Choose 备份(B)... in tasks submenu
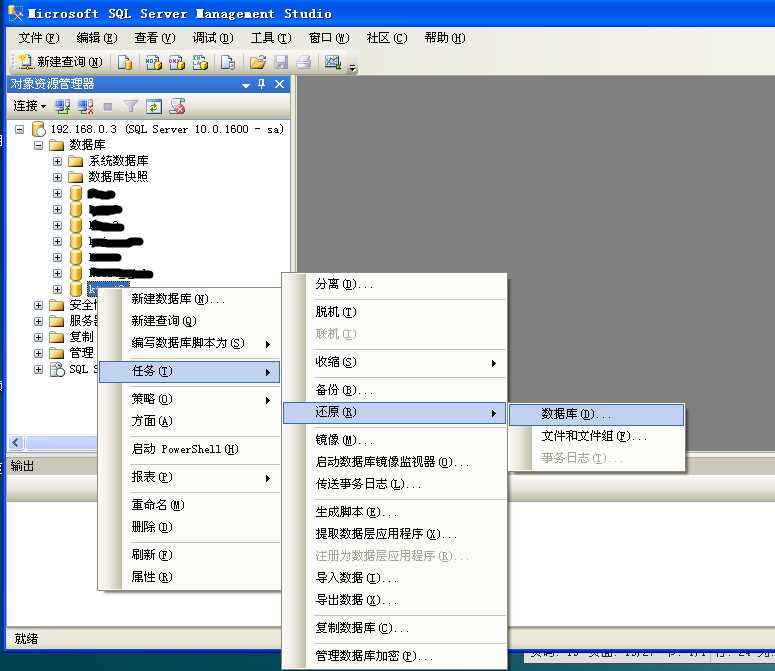 click(394, 390)
